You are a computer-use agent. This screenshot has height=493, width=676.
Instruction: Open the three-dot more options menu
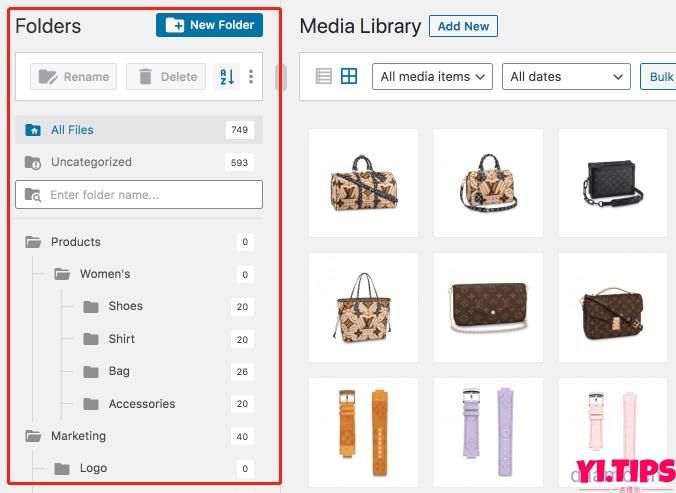[251, 77]
